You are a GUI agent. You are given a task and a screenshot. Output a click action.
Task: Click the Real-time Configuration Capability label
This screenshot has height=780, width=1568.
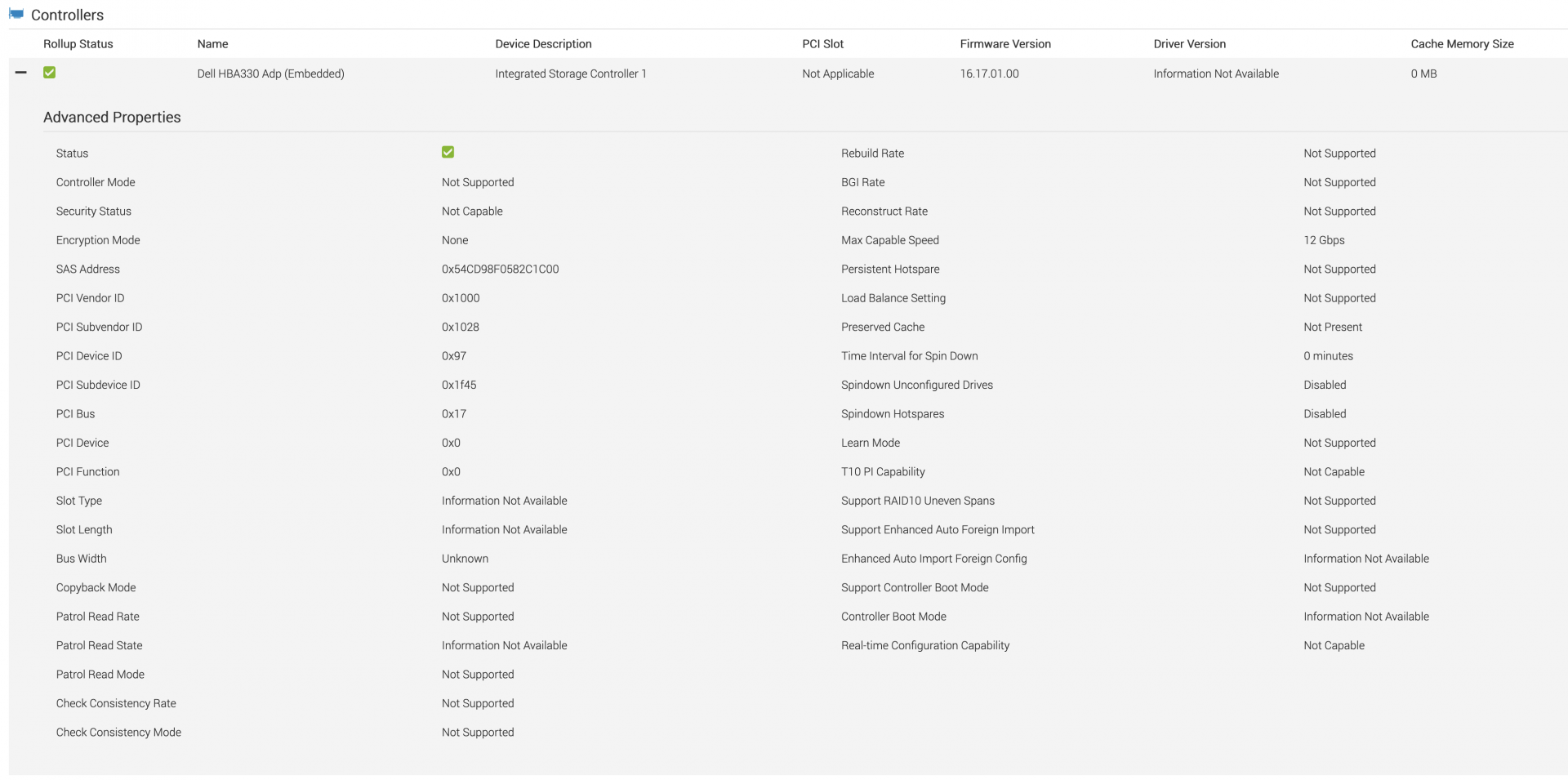[925, 645]
